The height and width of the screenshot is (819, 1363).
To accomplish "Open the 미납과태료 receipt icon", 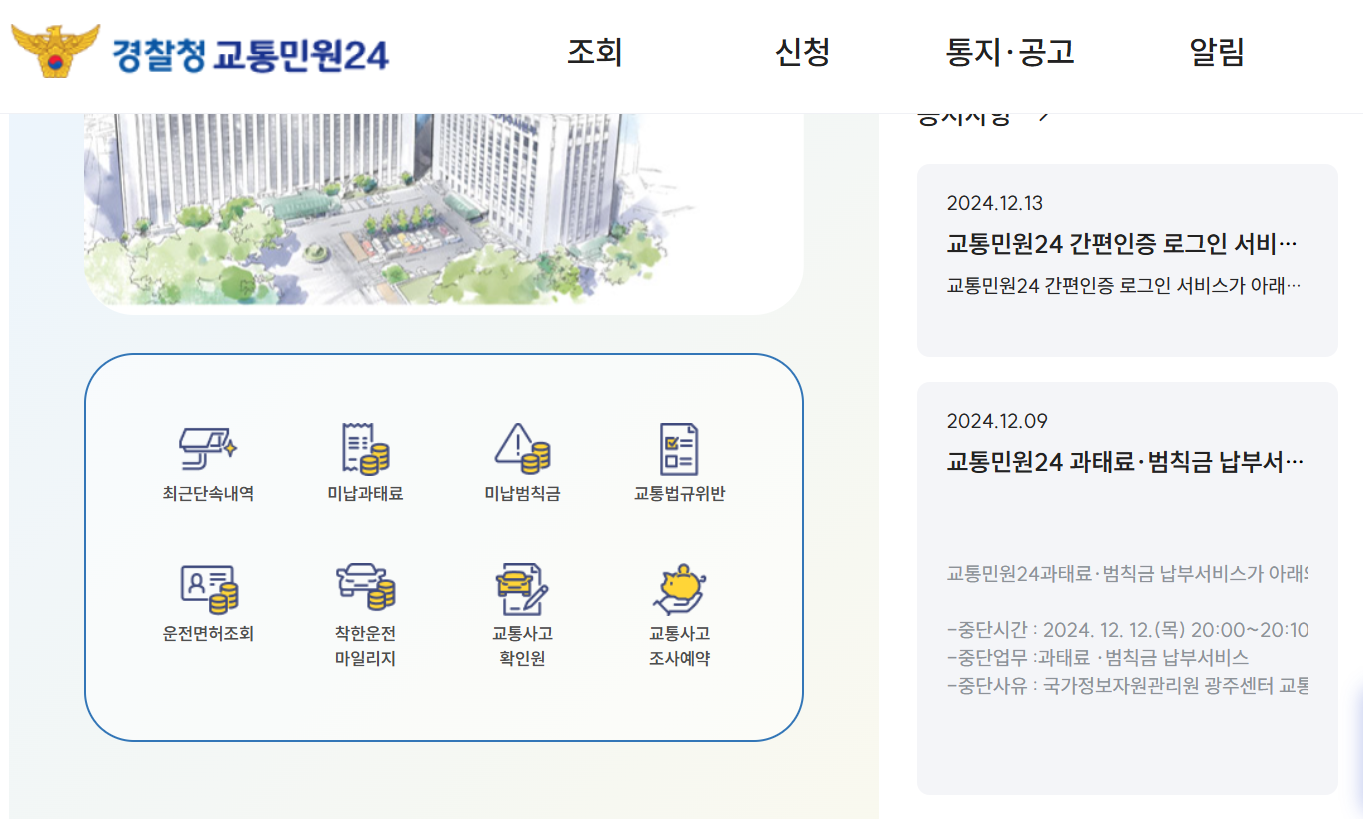I will tap(365, 448).
